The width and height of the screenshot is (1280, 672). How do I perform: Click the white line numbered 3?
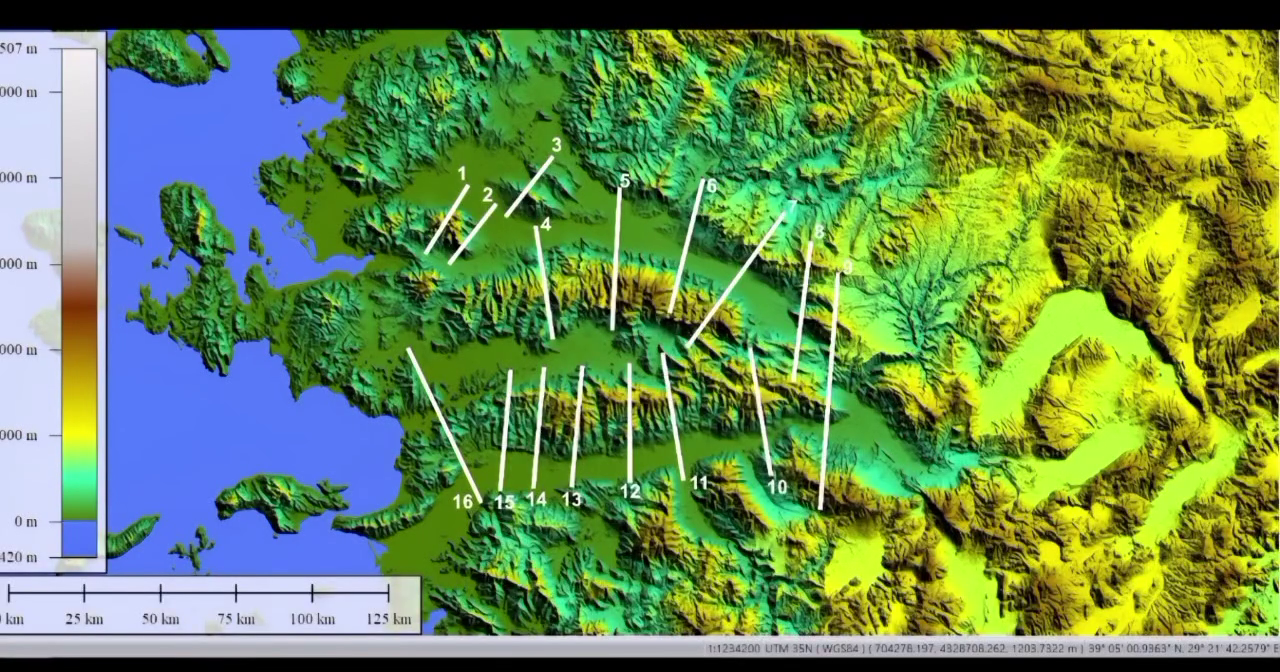[x=529, y=186]
